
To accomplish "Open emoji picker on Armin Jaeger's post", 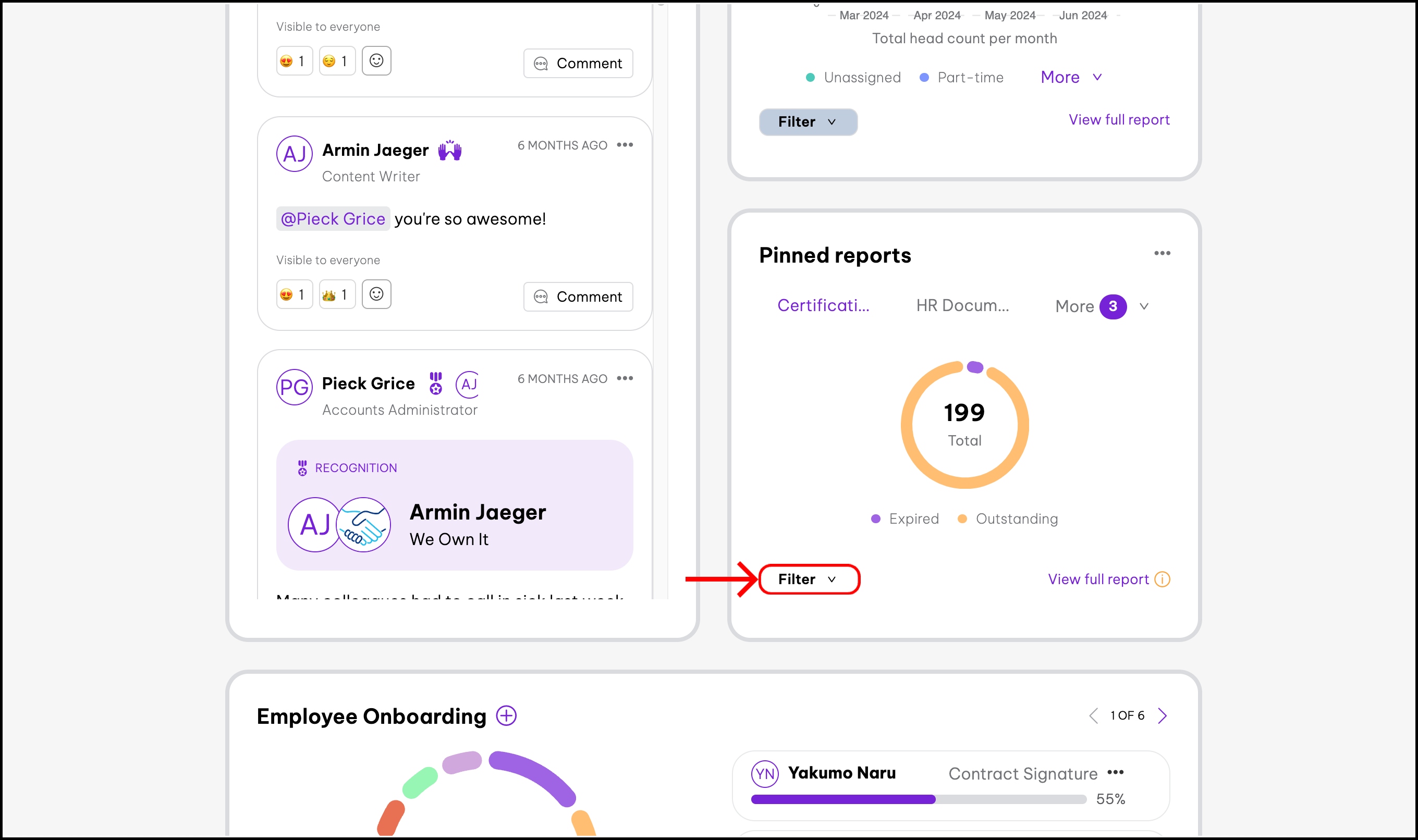I will pos(376,294).
